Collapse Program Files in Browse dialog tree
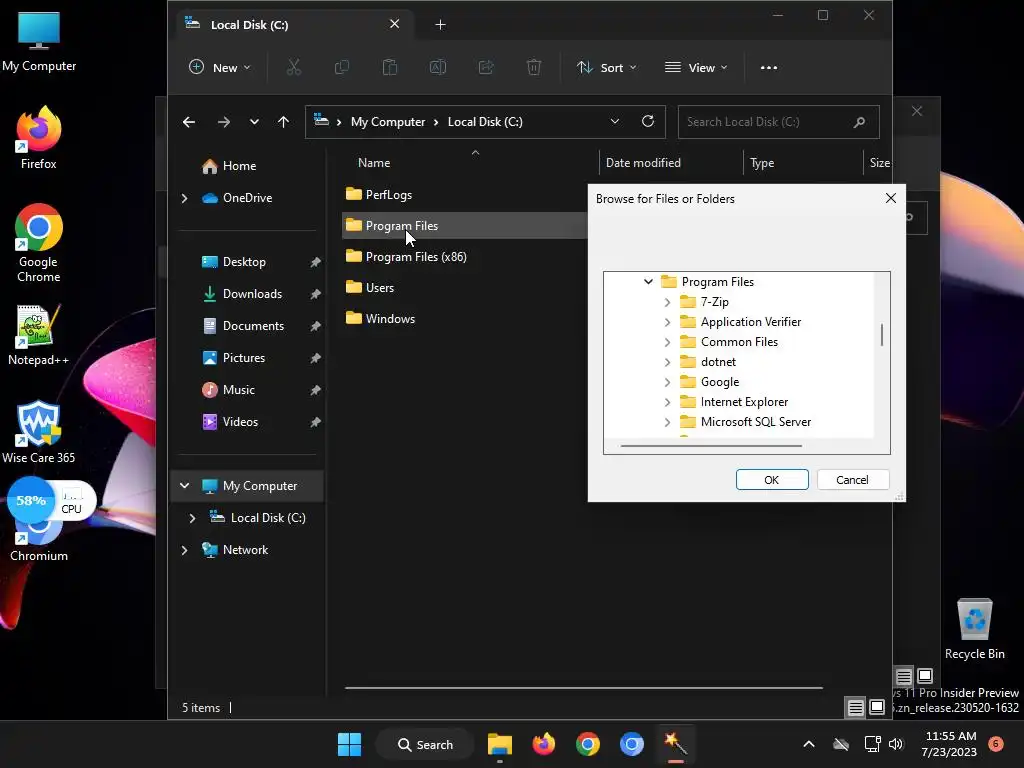 tap(648, 281)
